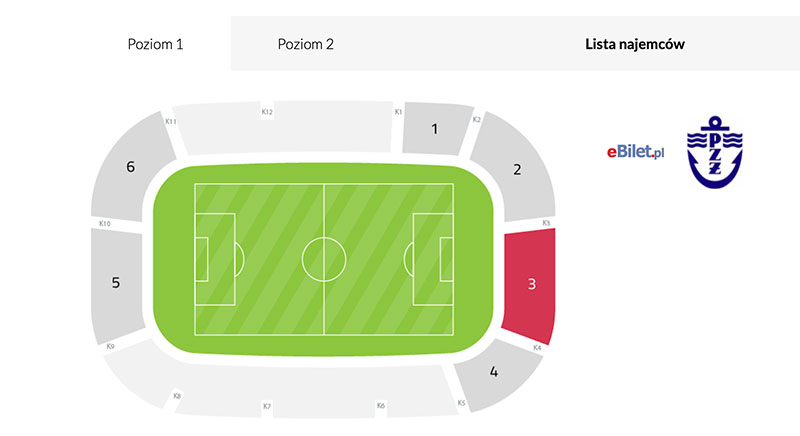This screenshot has height=436, width=800.
Task: Click the light gray south stand
Action: (276, 390)
